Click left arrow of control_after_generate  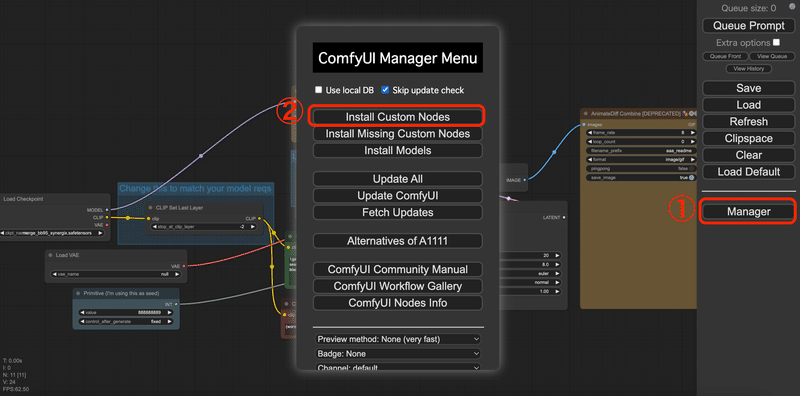[x=82, y=322]
